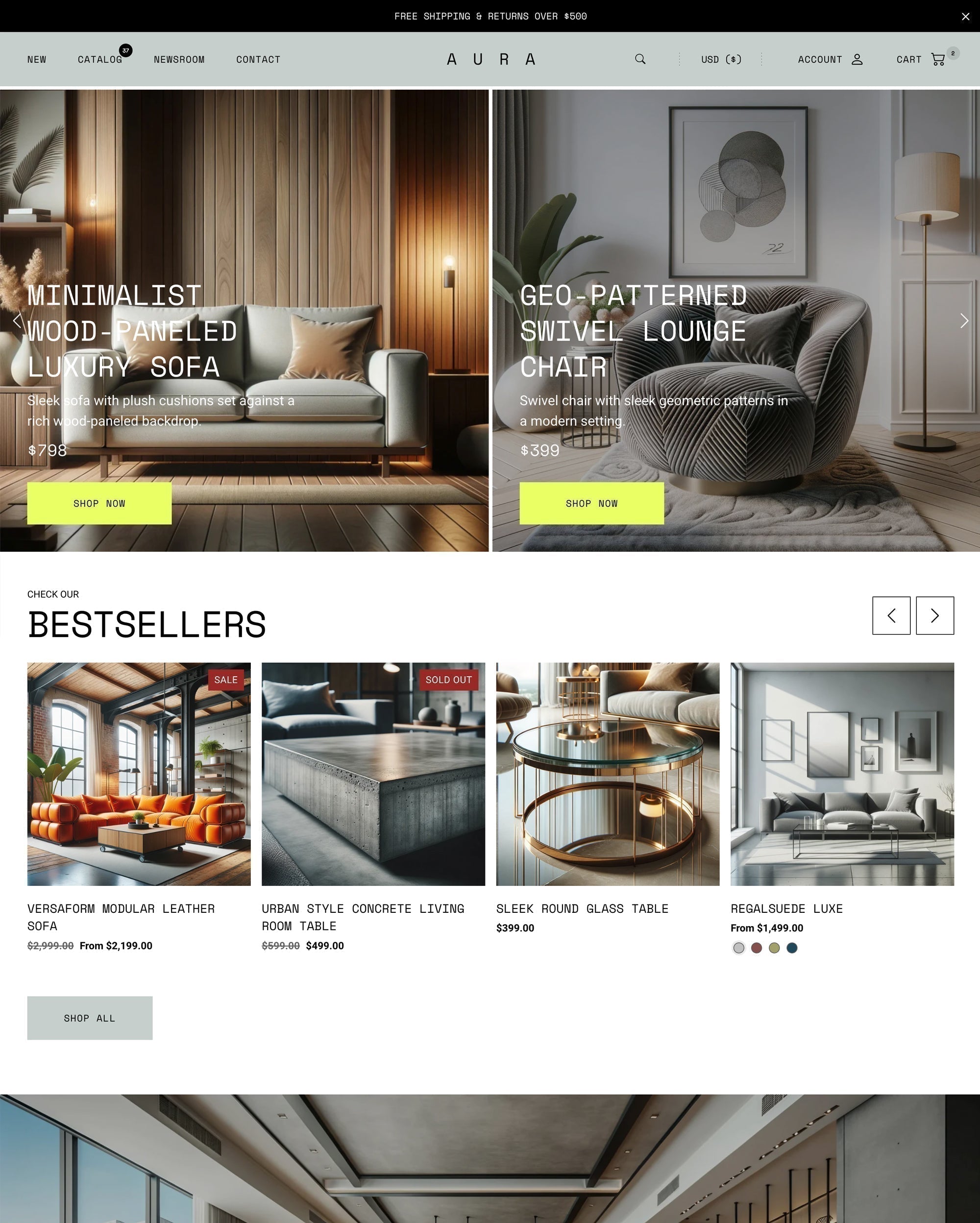
Task: Click the SALE badge toggle on Versaform sofa
Action: pyautogui.click(x=225, y=680)
